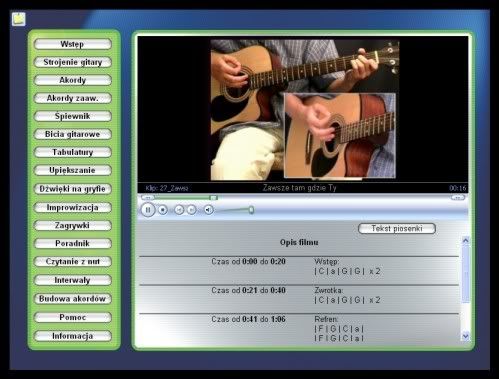Image resolution: width=499 pixels, height=379 pixels.
Task: Select the Akordy menu item
Action: click(72, 80)
